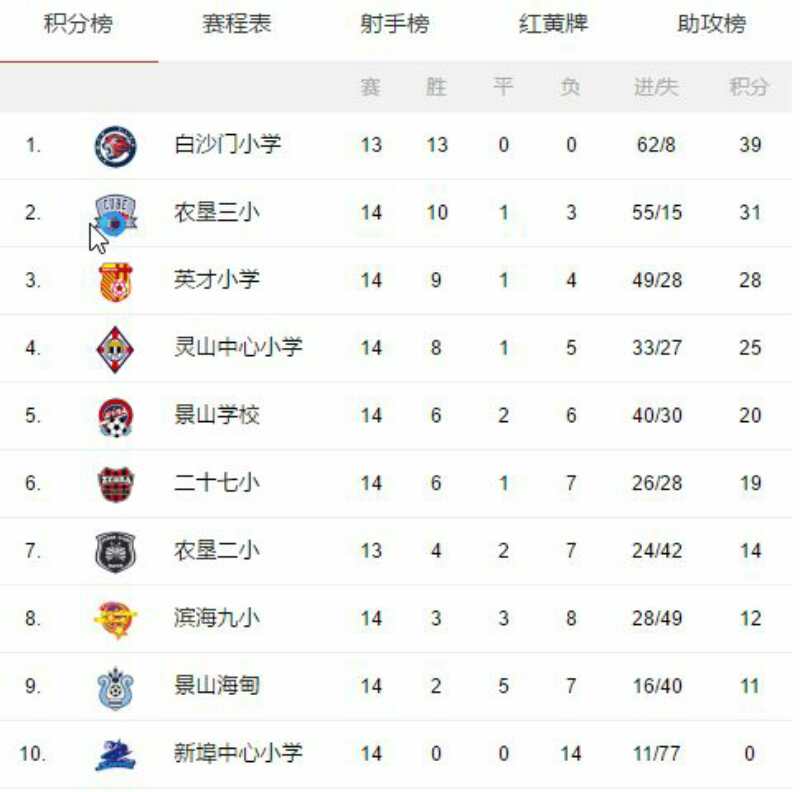The height and width of the screenshot is (792, 800).
Task: Click the 白沙门小学 team badge icon
Action: point(116,146)
